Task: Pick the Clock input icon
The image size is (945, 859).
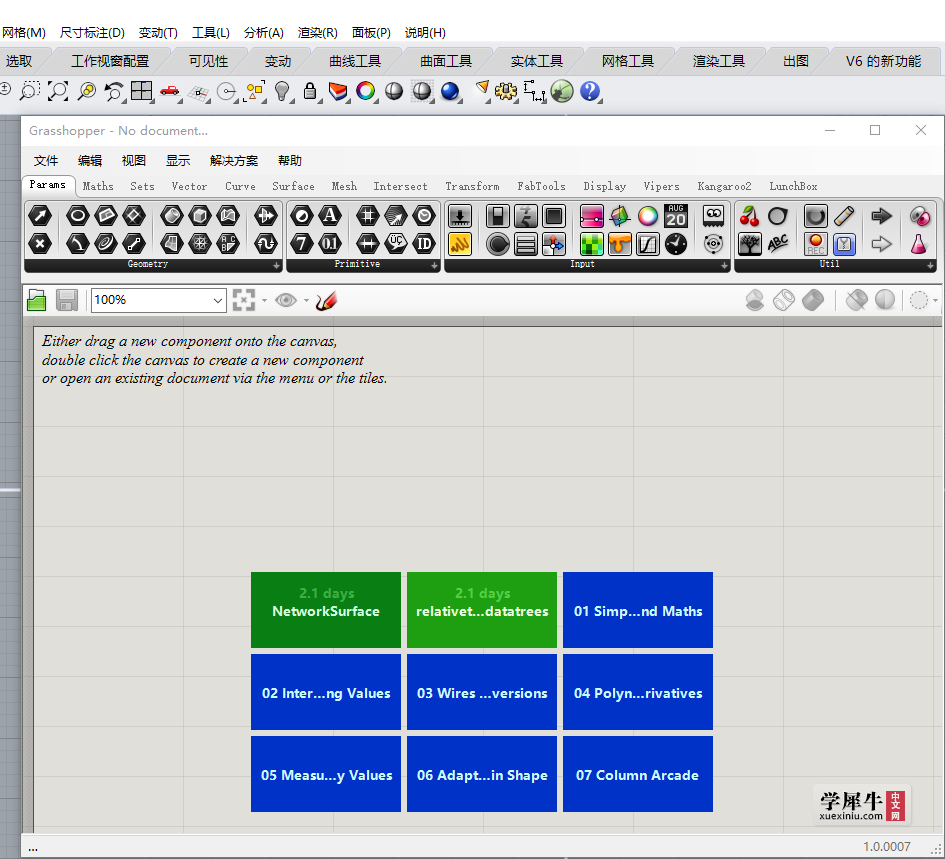Action: [676, 244]
